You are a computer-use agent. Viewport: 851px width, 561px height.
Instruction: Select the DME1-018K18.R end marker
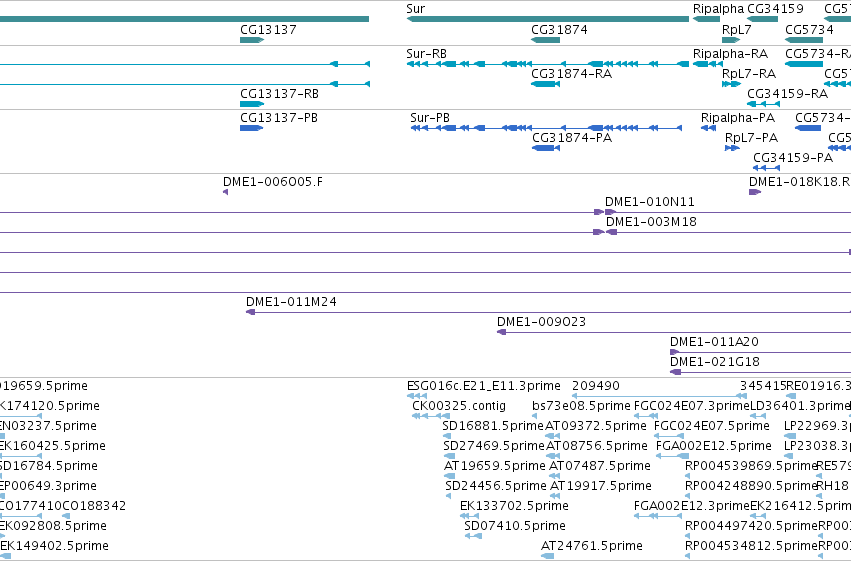pos(755,192)
